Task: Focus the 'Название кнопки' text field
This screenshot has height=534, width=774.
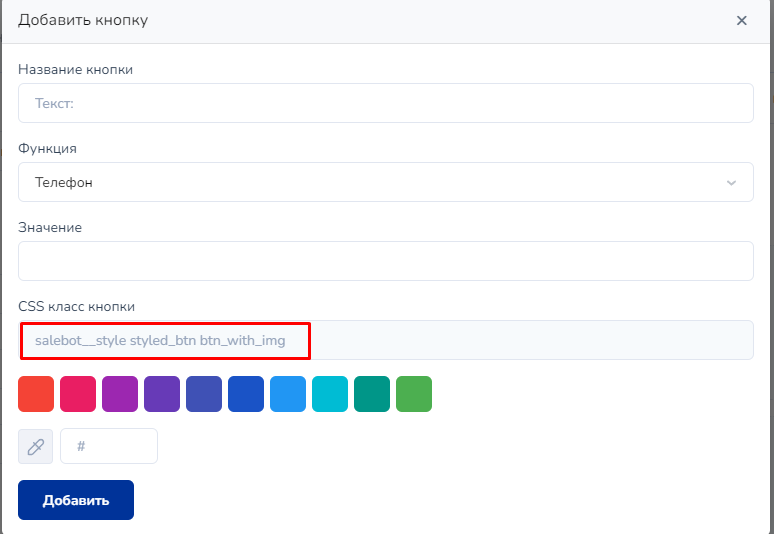Action: point(385,103)
